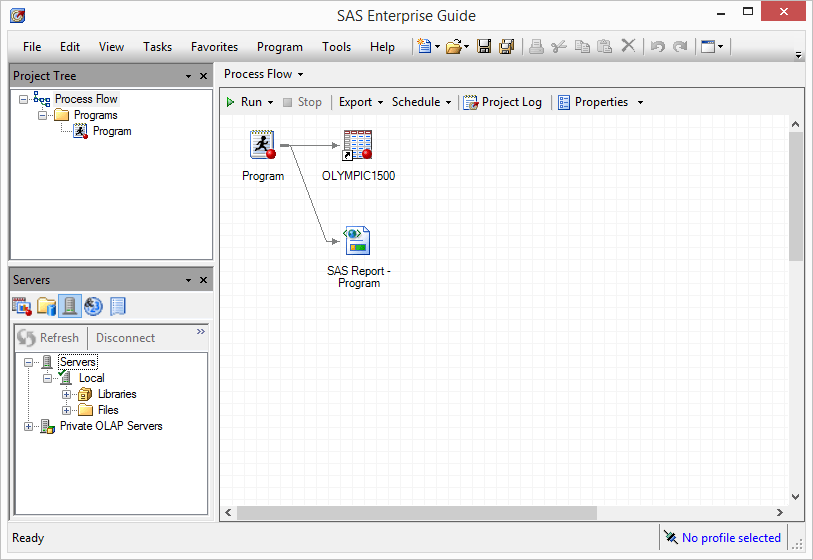Click the Open folder toolbar icon
Image resolution: width=813 pixels, height=560 pixels.
point(454,47)
